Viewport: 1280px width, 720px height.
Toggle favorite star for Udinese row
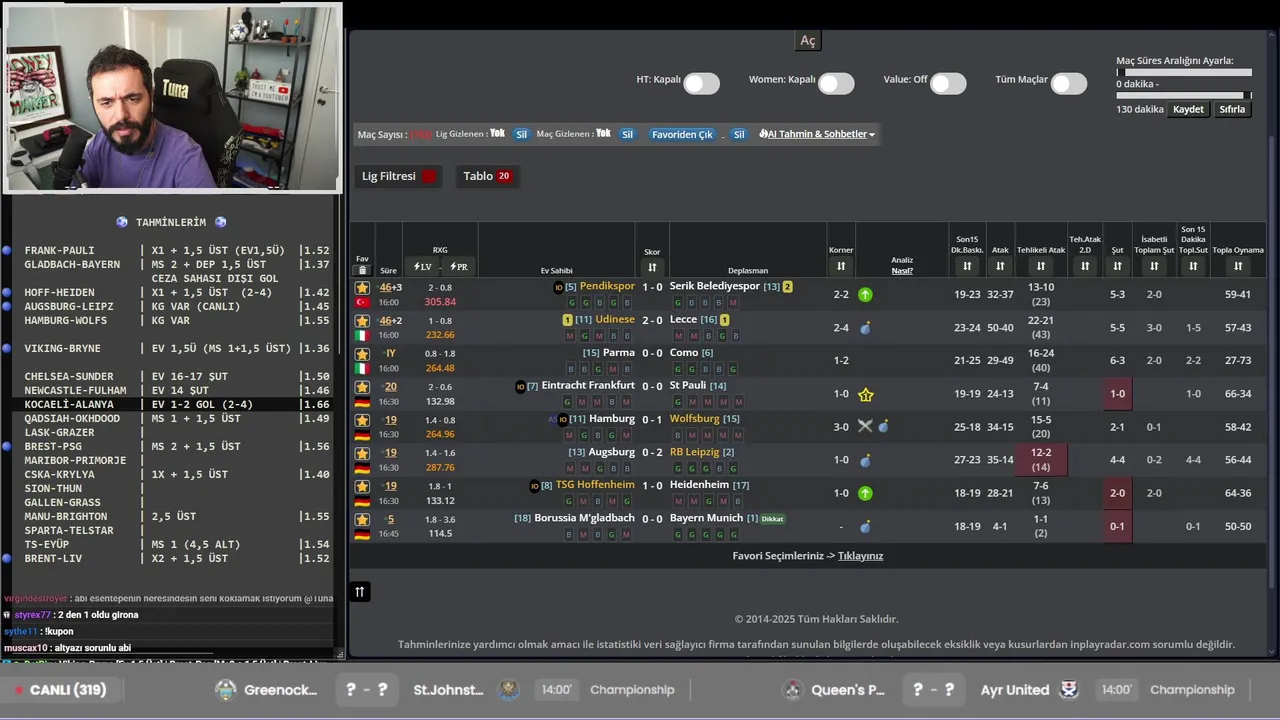362,321
